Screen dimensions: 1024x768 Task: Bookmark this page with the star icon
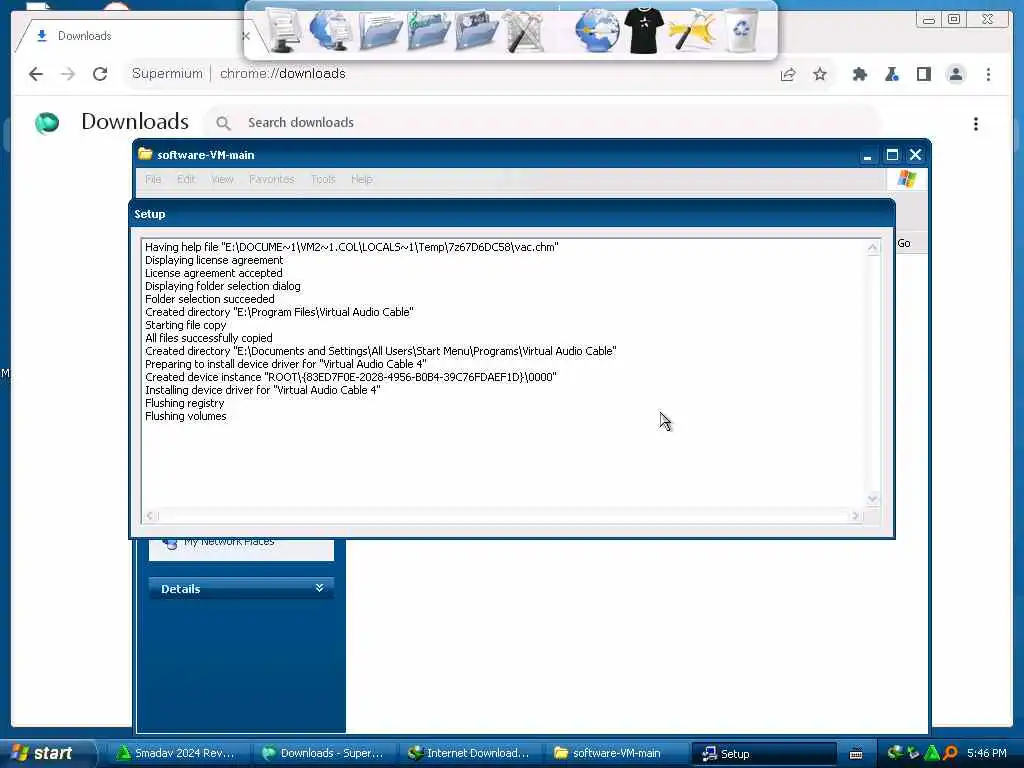tap(820, 74)
